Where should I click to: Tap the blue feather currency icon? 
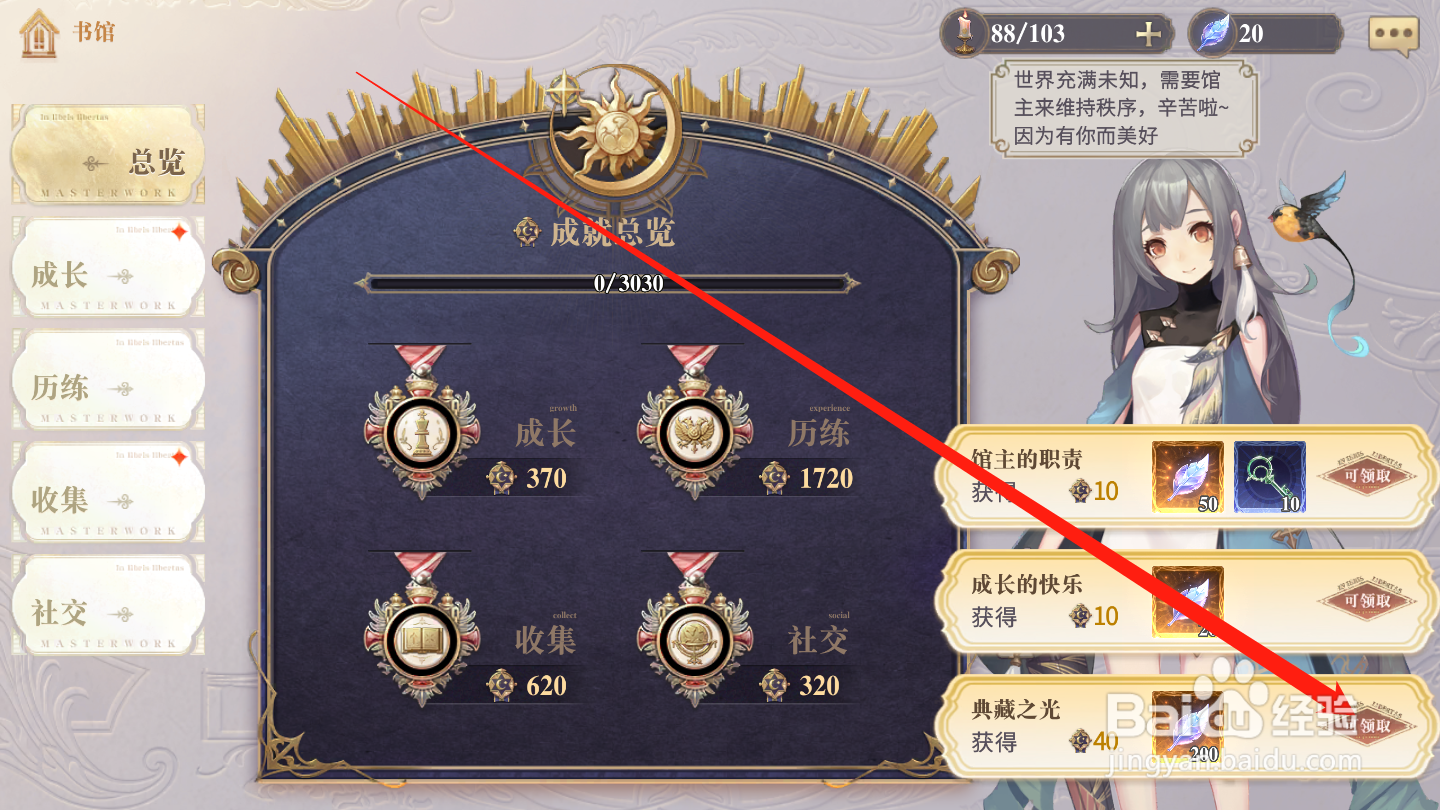(x=1212, y=33)
